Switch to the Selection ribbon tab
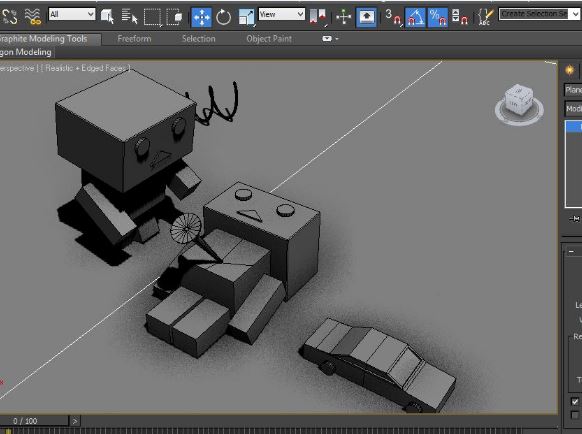Screen dimensions: 582x434 tap(199, 39)
